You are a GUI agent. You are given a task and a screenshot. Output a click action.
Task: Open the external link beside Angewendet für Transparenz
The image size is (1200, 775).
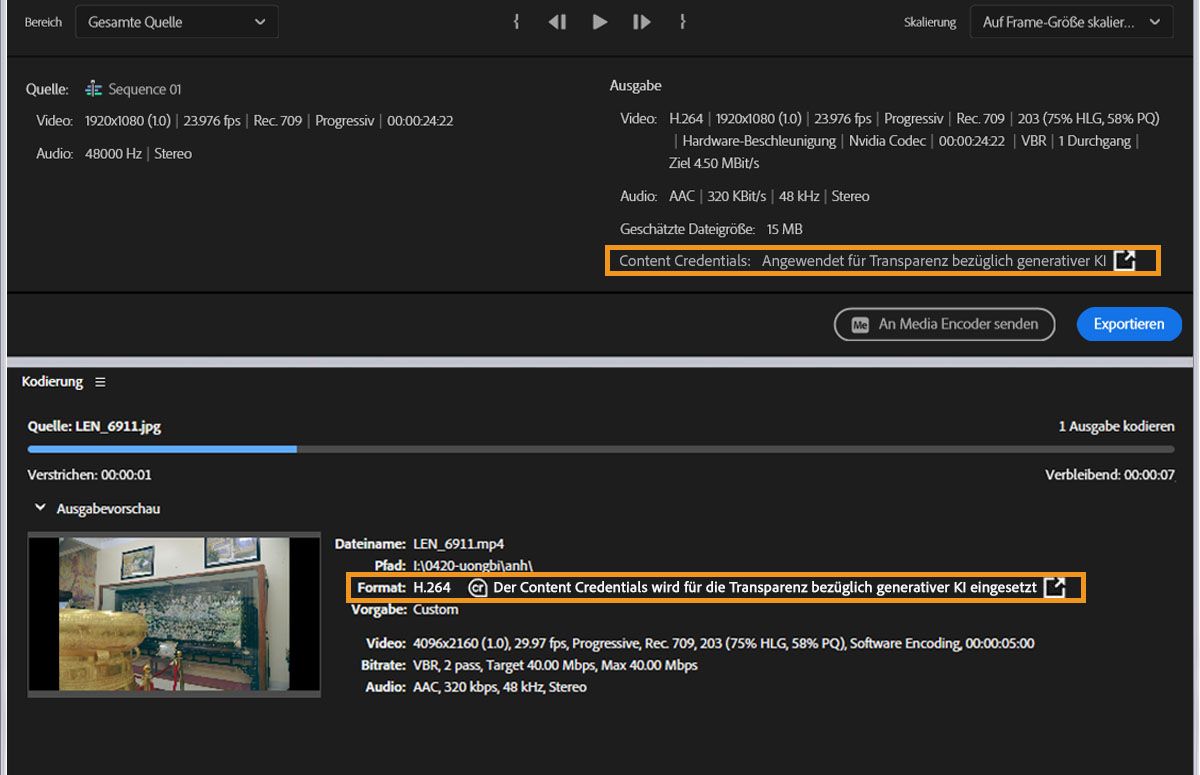[1126, 260]
